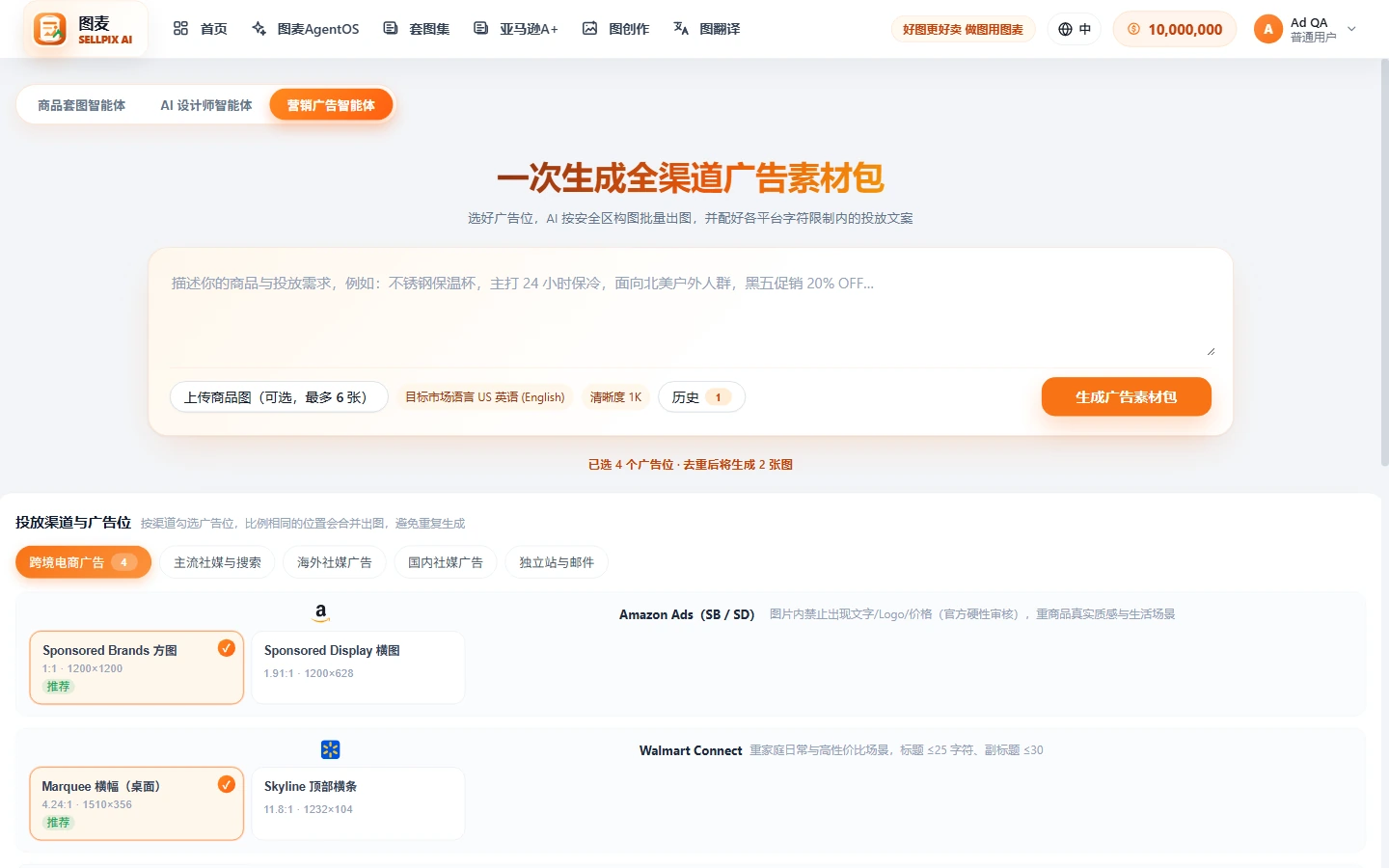1389x868 pixels.
Task: Select the 独立站与邮件 channel tab
Action: 557,562
